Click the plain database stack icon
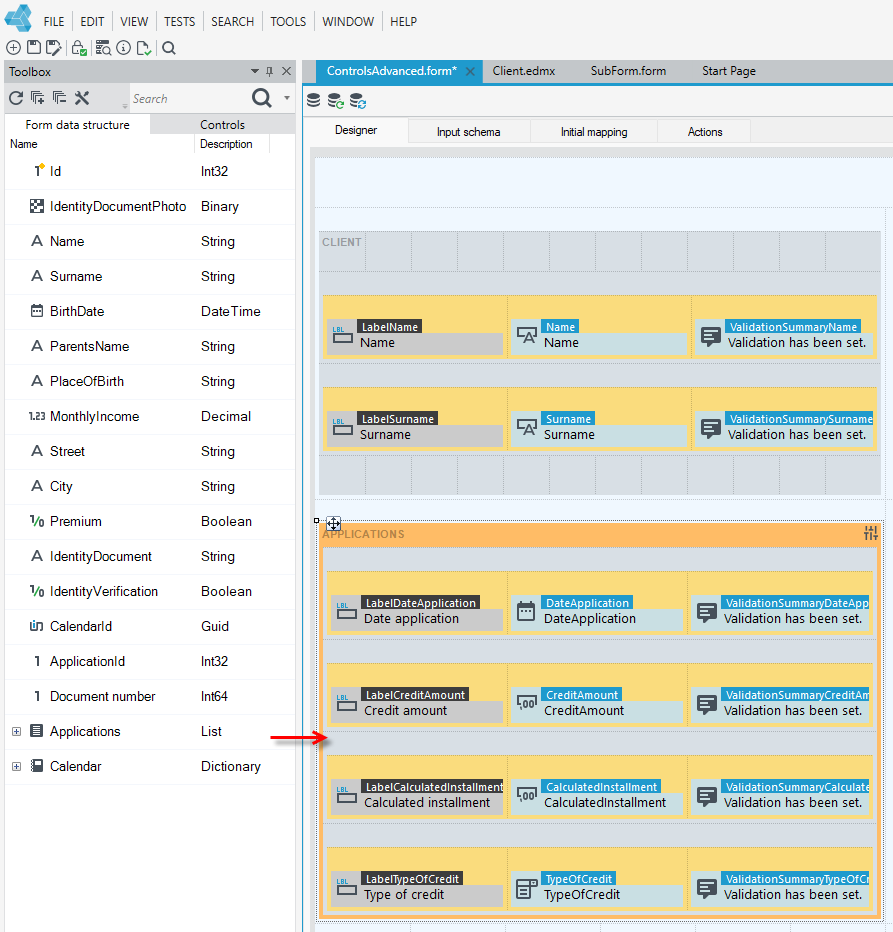This screenshot has height=932, width=893. [x=313, y=100]
